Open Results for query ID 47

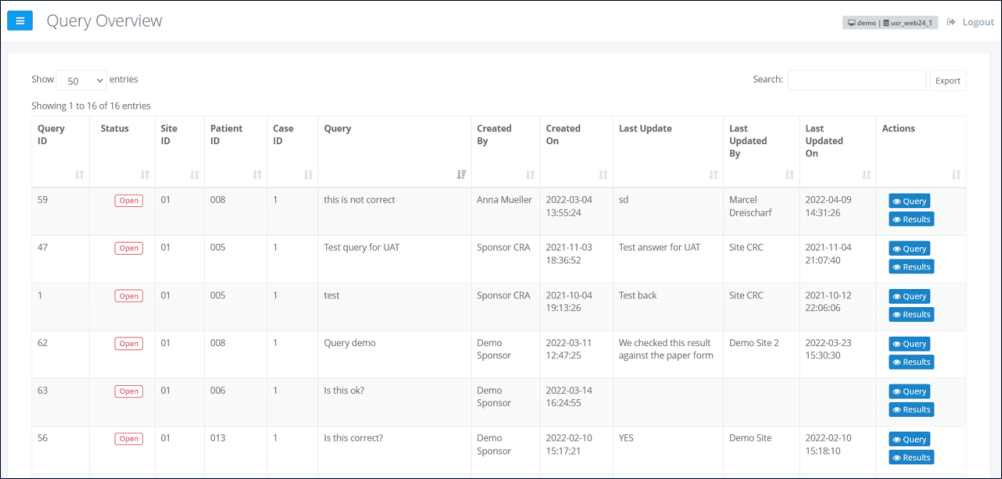point(911,267)
